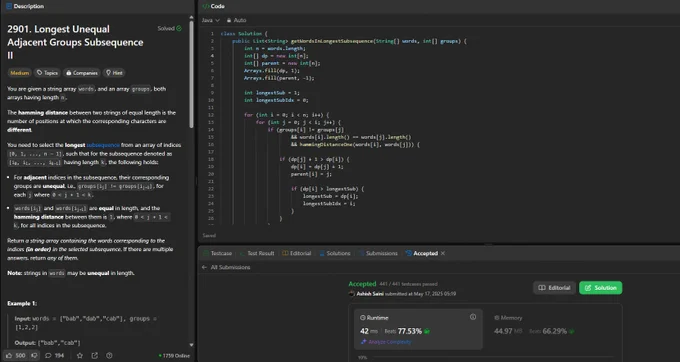
Task: Click the description panel scrollbar thumb
Action: (x=191, y=74)
